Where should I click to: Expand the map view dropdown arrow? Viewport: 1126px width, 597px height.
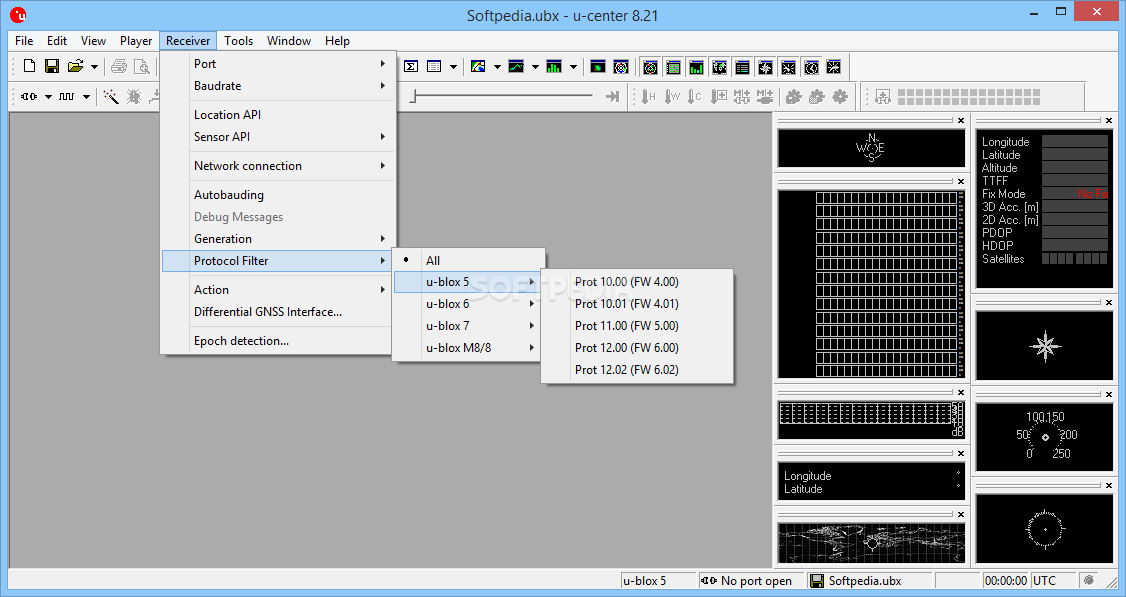pos(497,67)
